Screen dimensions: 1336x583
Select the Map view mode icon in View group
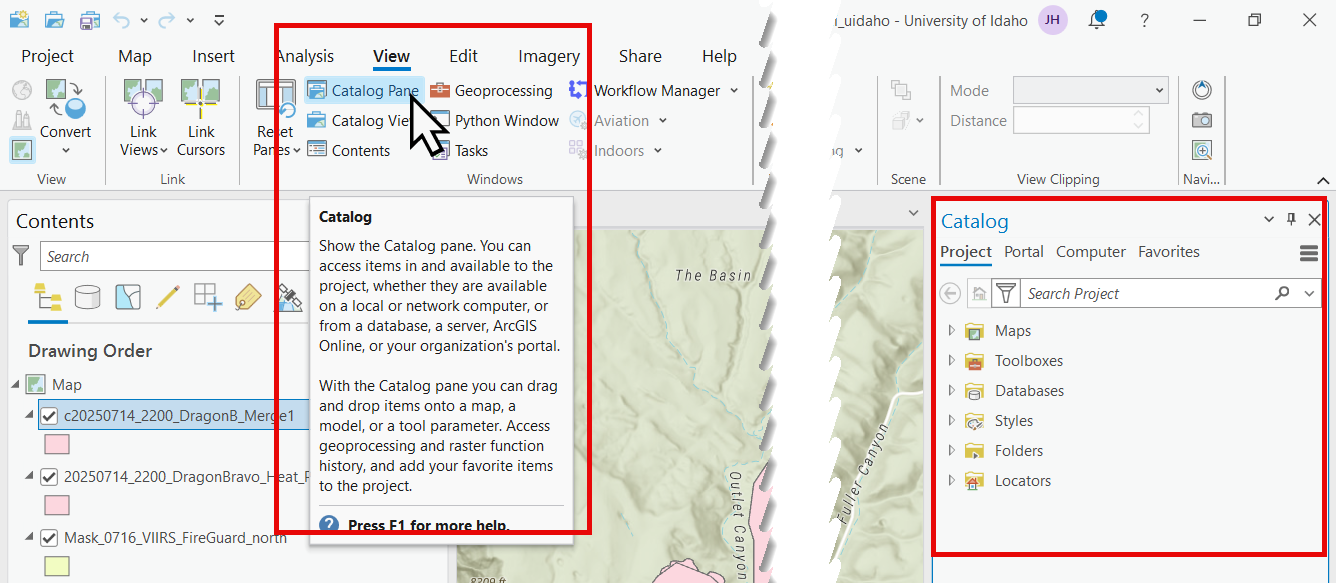(x=21, y=150)
